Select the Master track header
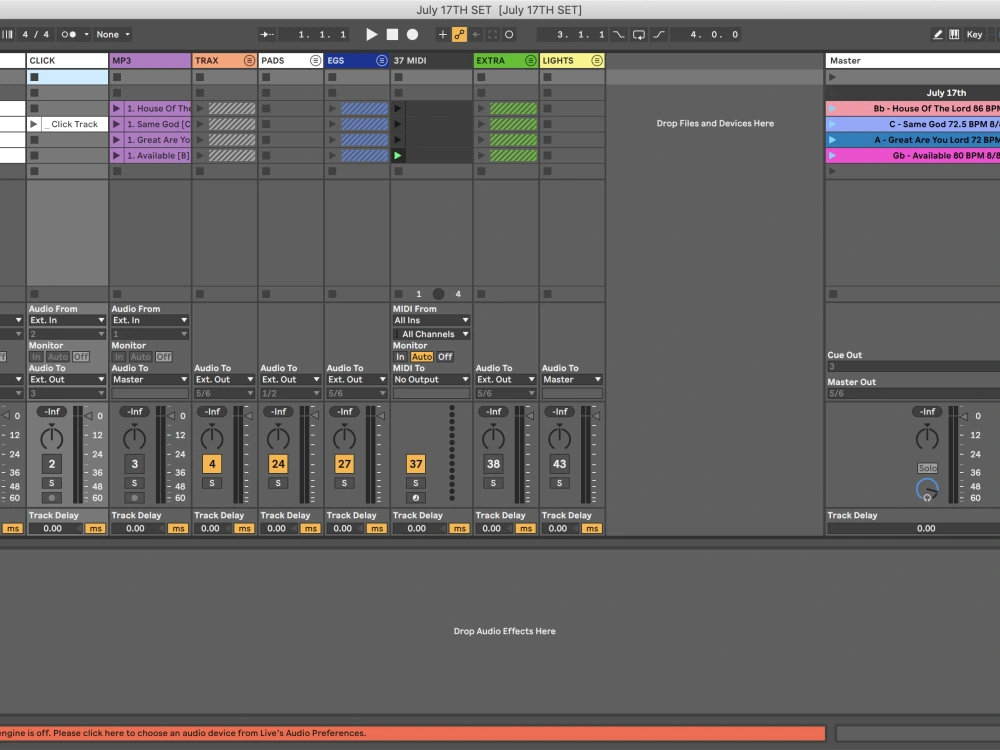This screenshot has width=1000, height=750. pos(913,61)
